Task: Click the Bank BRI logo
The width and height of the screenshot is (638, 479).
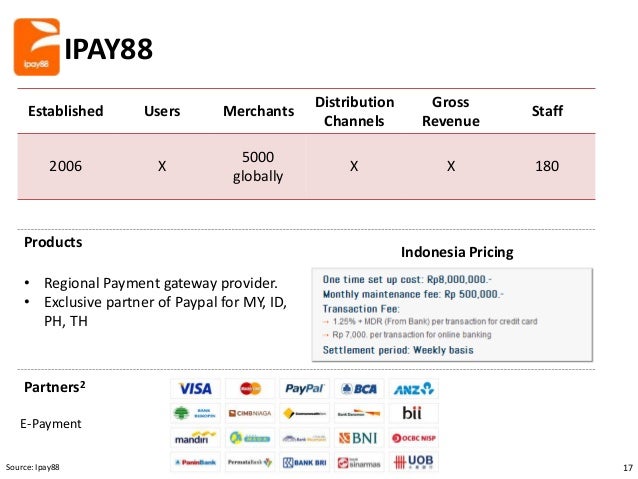Action: pos(304,462)
